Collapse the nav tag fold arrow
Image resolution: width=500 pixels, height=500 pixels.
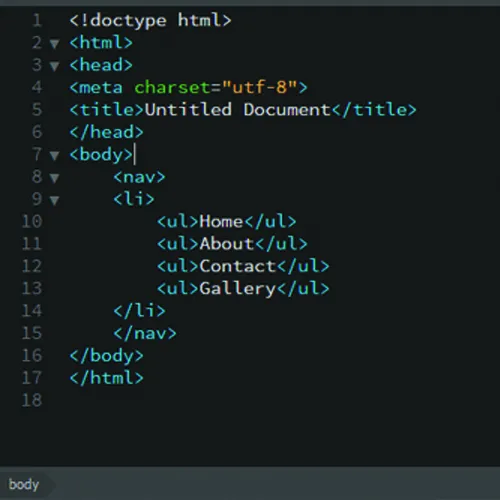(x=54, y=178)
